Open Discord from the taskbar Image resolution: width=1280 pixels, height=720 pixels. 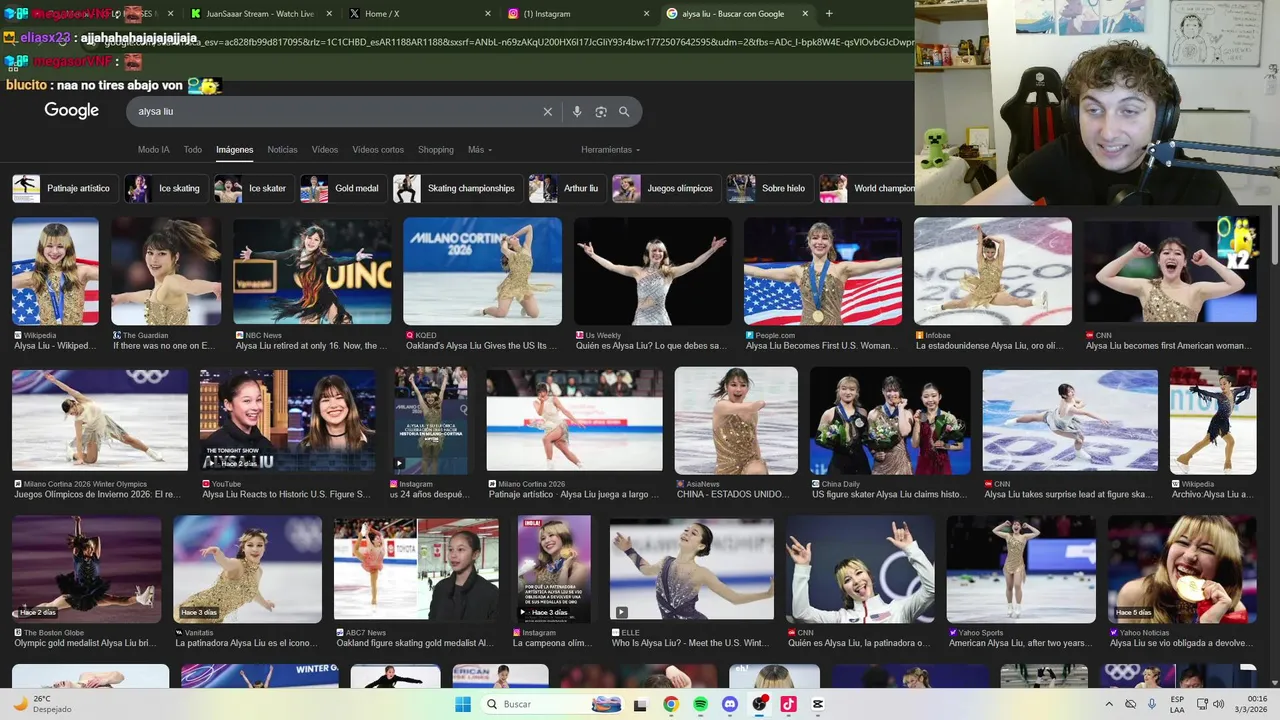730,704
